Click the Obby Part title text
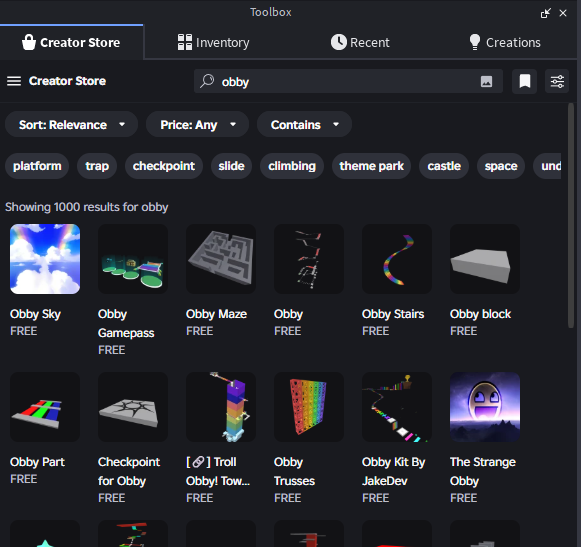The width and height of the screenshot is (581, 547). [37, 462]
